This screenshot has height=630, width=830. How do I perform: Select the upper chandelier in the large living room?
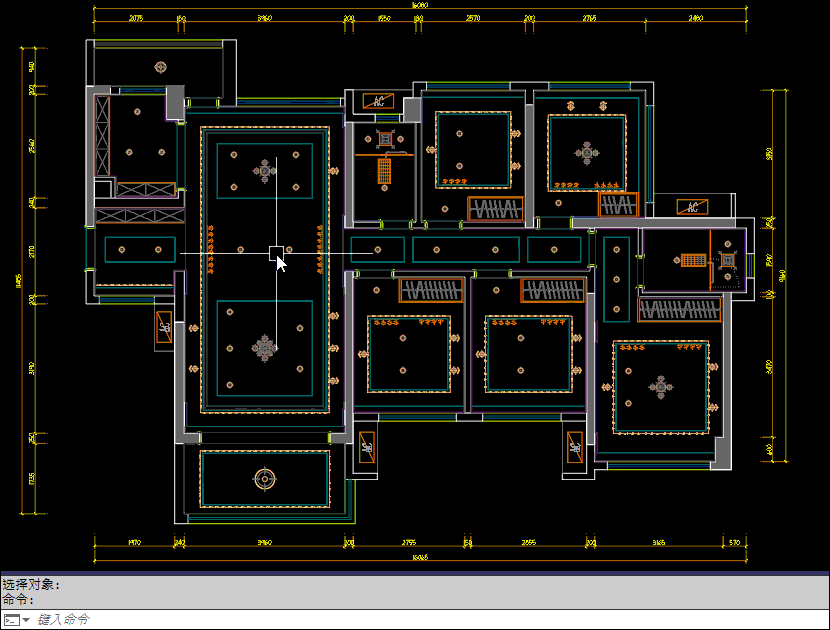(x=264, y=171)
